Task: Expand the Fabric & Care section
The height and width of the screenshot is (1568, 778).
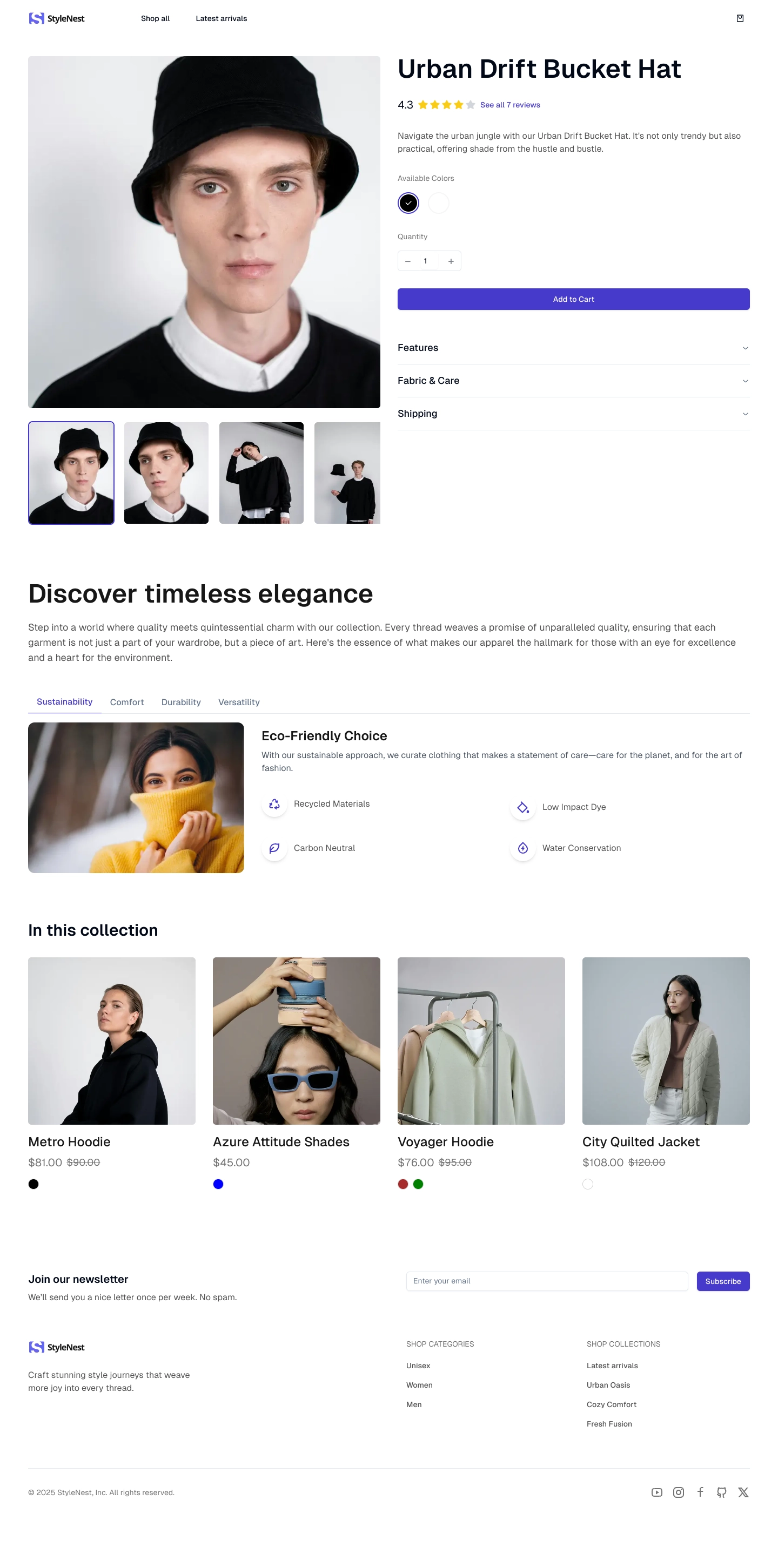Action: click(573, 381)
